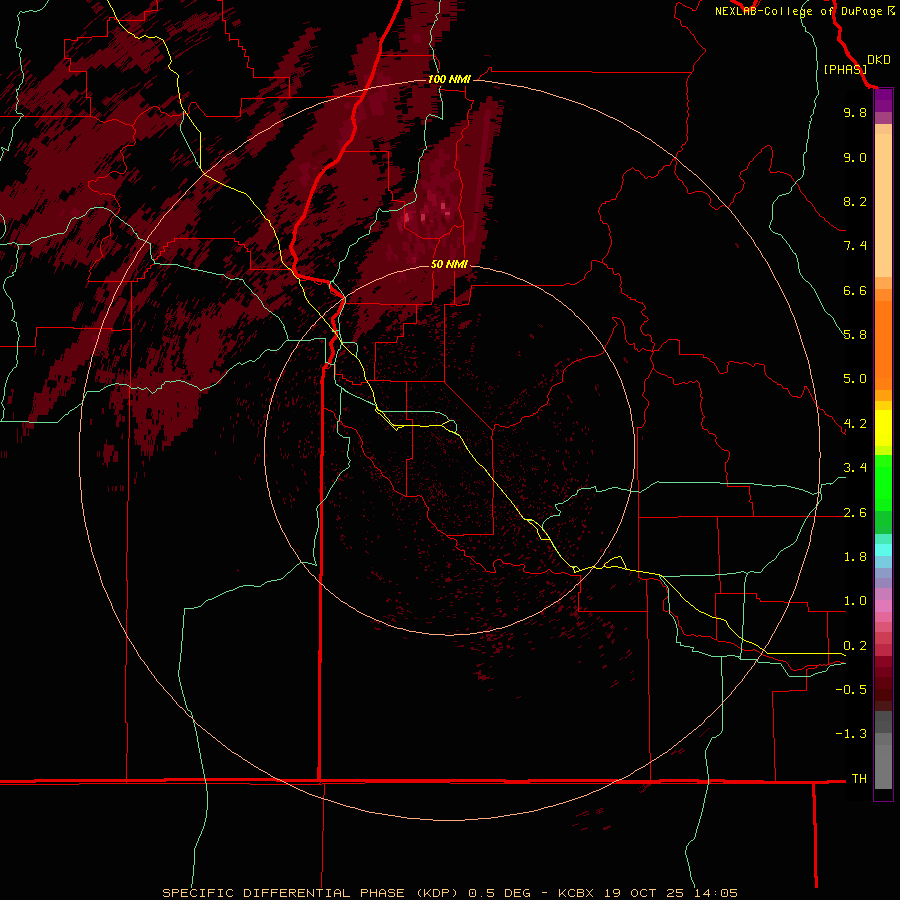This screenshot has width=900, height=900.
Task: Click the '19 OCT 25 14:05' timestamp
Action: (670, 893)
